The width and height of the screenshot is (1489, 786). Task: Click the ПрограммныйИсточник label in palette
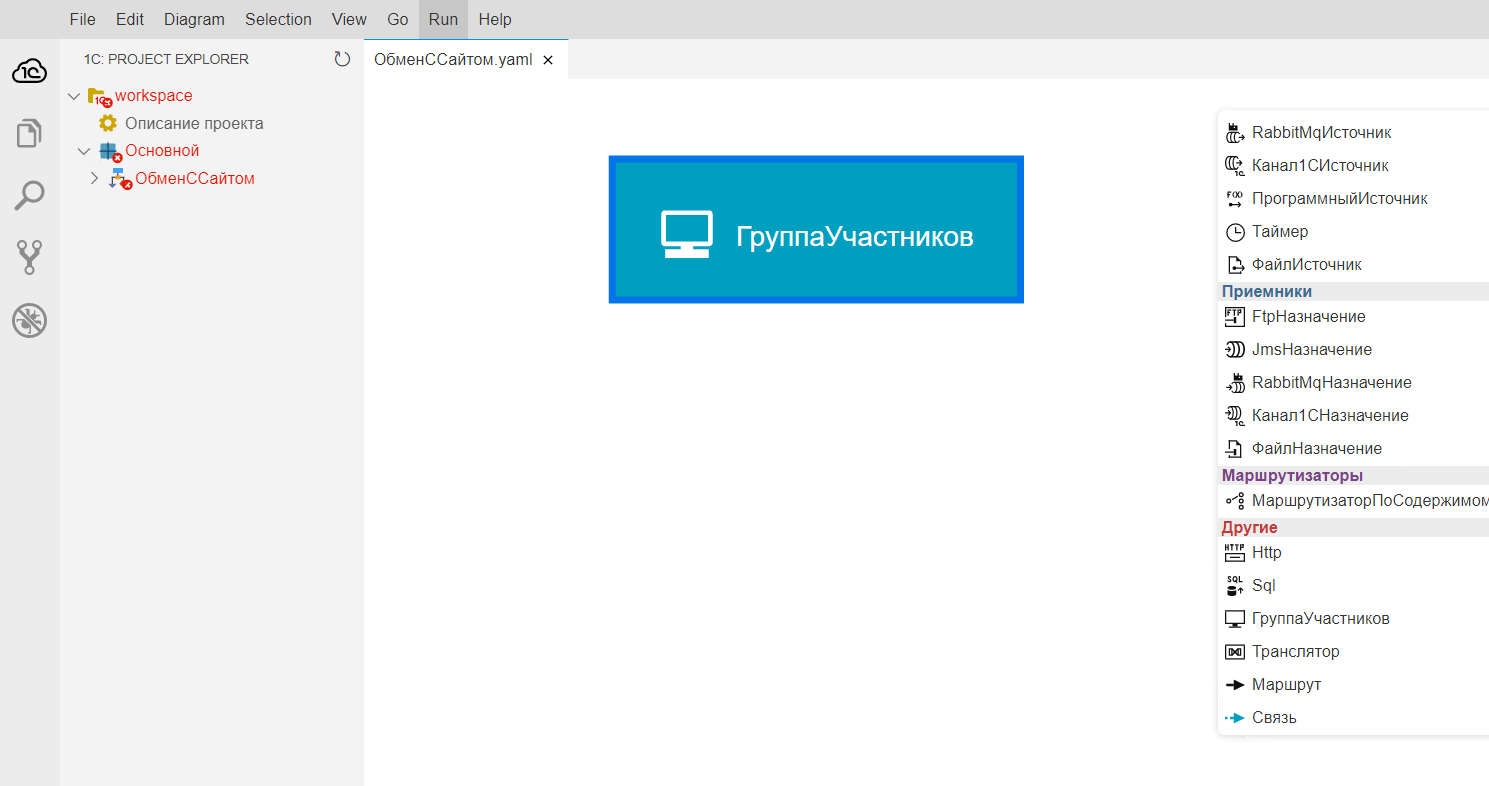pyautogui.click(x=1340, y=198)
